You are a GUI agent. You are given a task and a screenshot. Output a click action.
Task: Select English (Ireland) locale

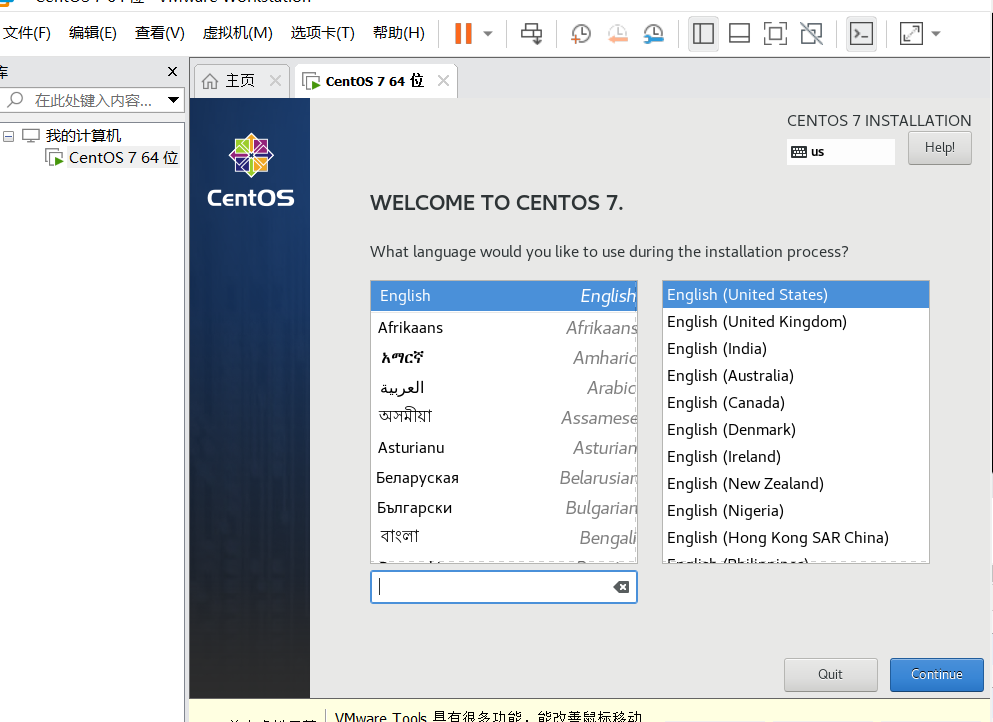[795, 457]
